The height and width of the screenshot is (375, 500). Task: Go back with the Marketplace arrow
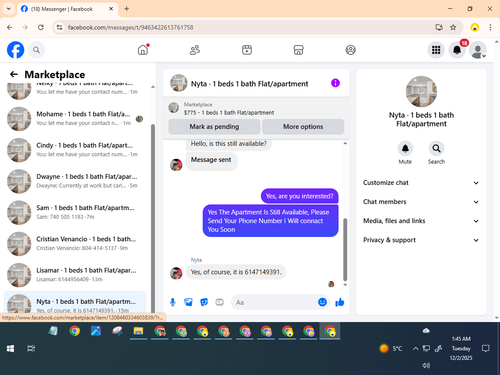[x=14, y=74]
